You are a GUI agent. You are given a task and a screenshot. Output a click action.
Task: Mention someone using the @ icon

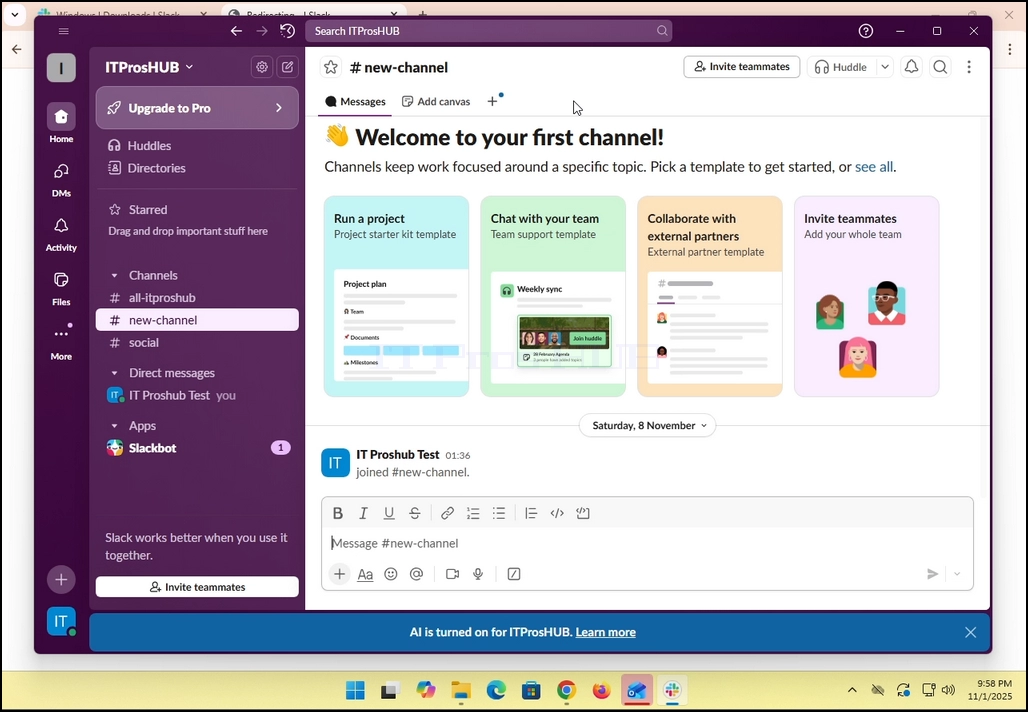pos(416,574)
